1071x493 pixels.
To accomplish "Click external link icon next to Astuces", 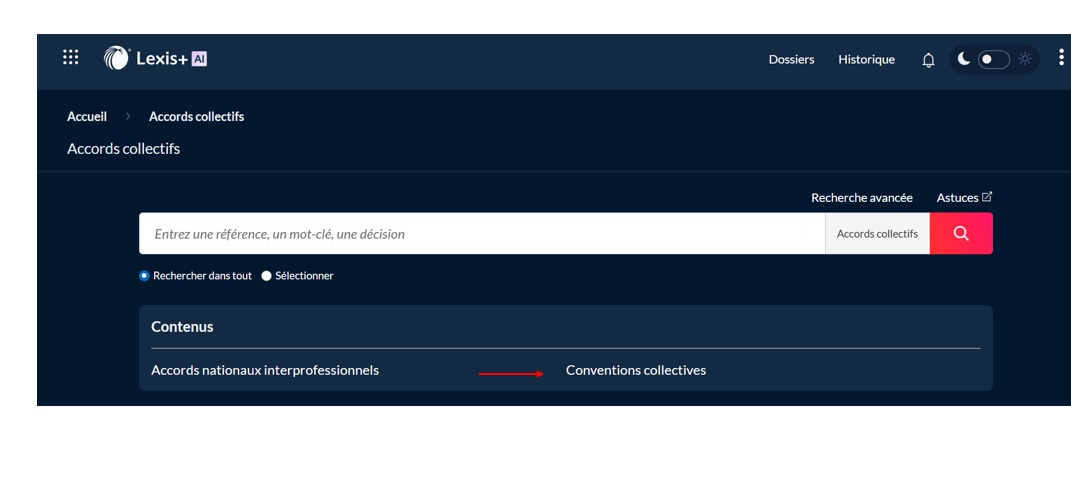I will click(x=987, y=197).
